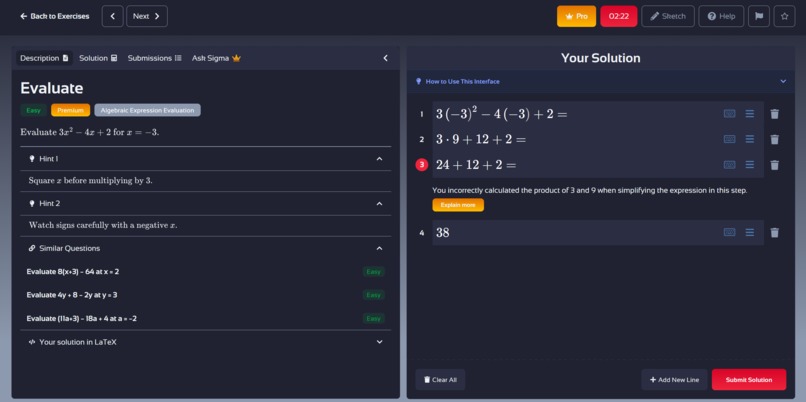Click the 02:22 timer

tap(618, 16)
